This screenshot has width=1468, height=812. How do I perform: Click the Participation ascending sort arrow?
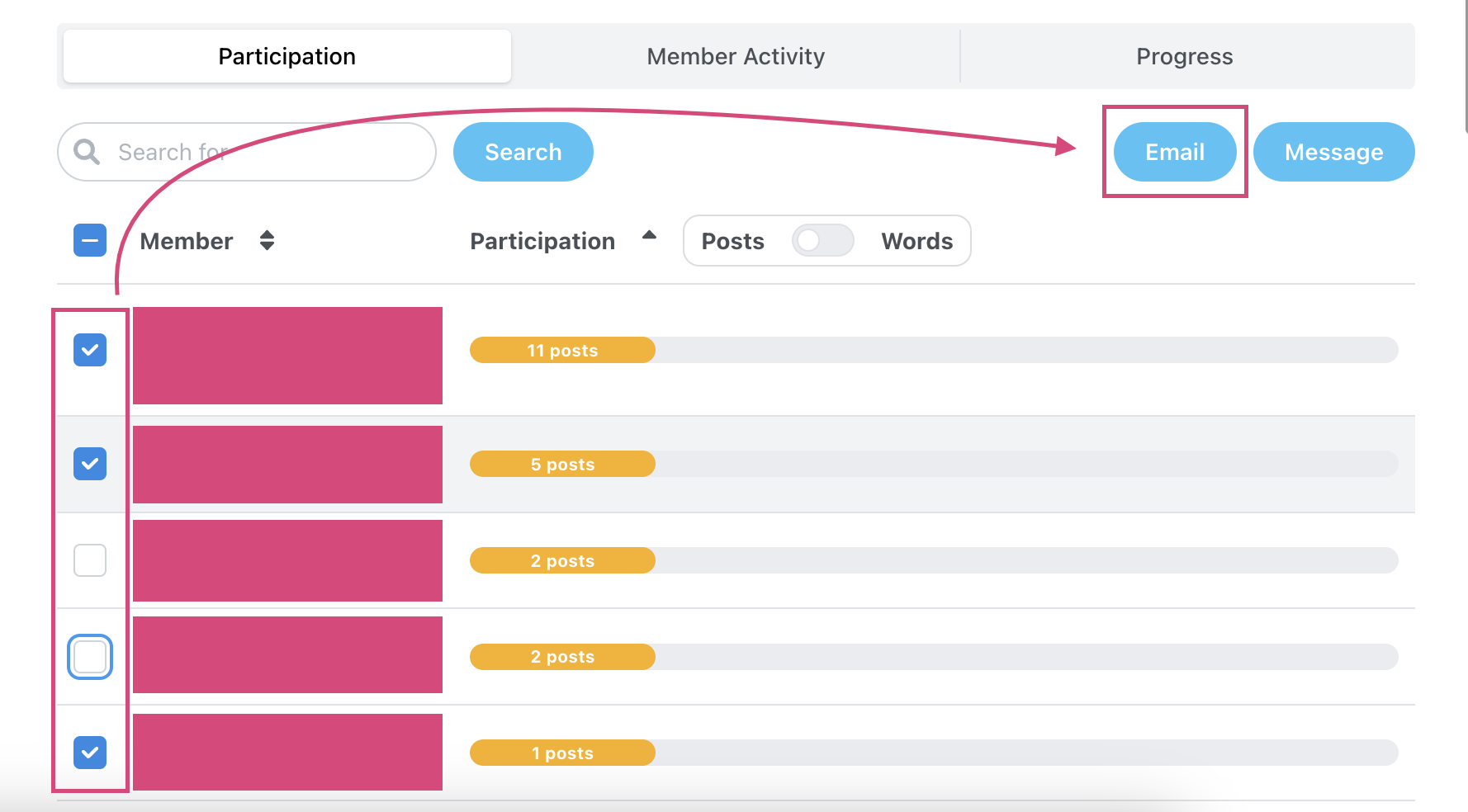(649, 235)
